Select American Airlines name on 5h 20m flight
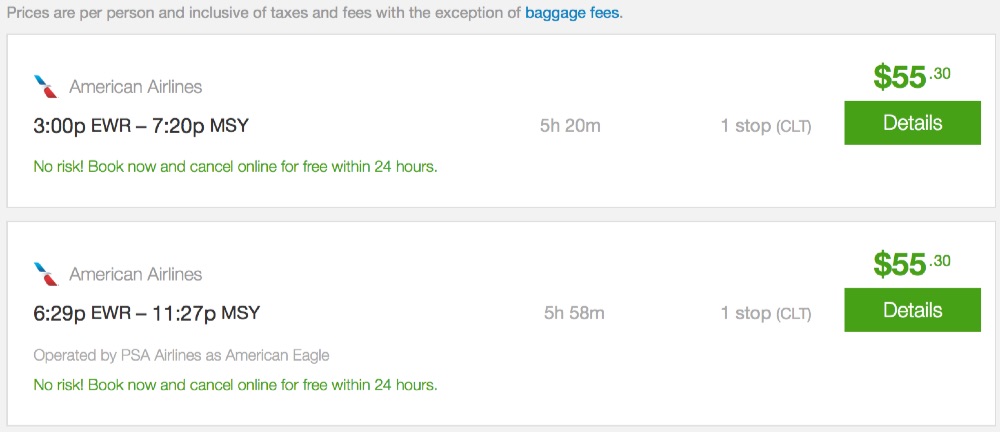Screen dimensions: 1000x432 click(135, 87)
